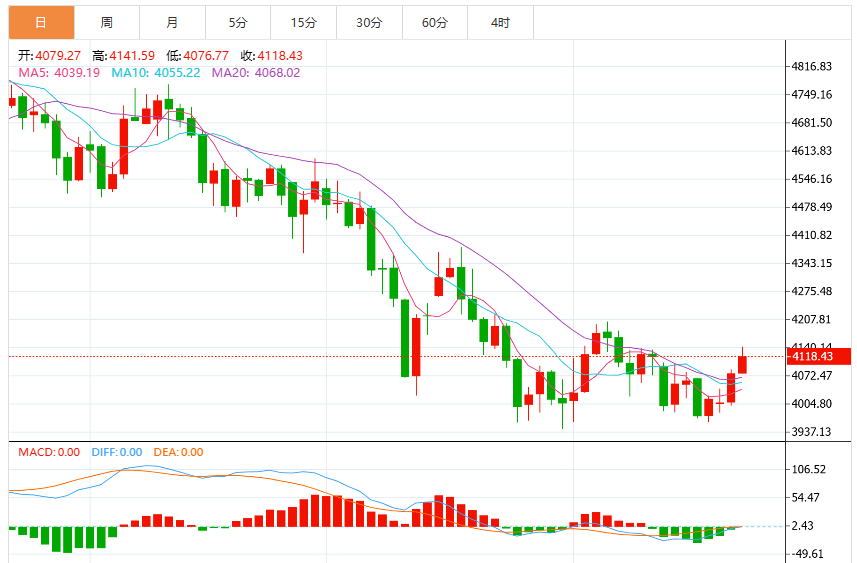Image resolution: width=857 pixels, height=563 pixels.
Task: Open the 4时 timeframe tab
Action: [501, 23]
